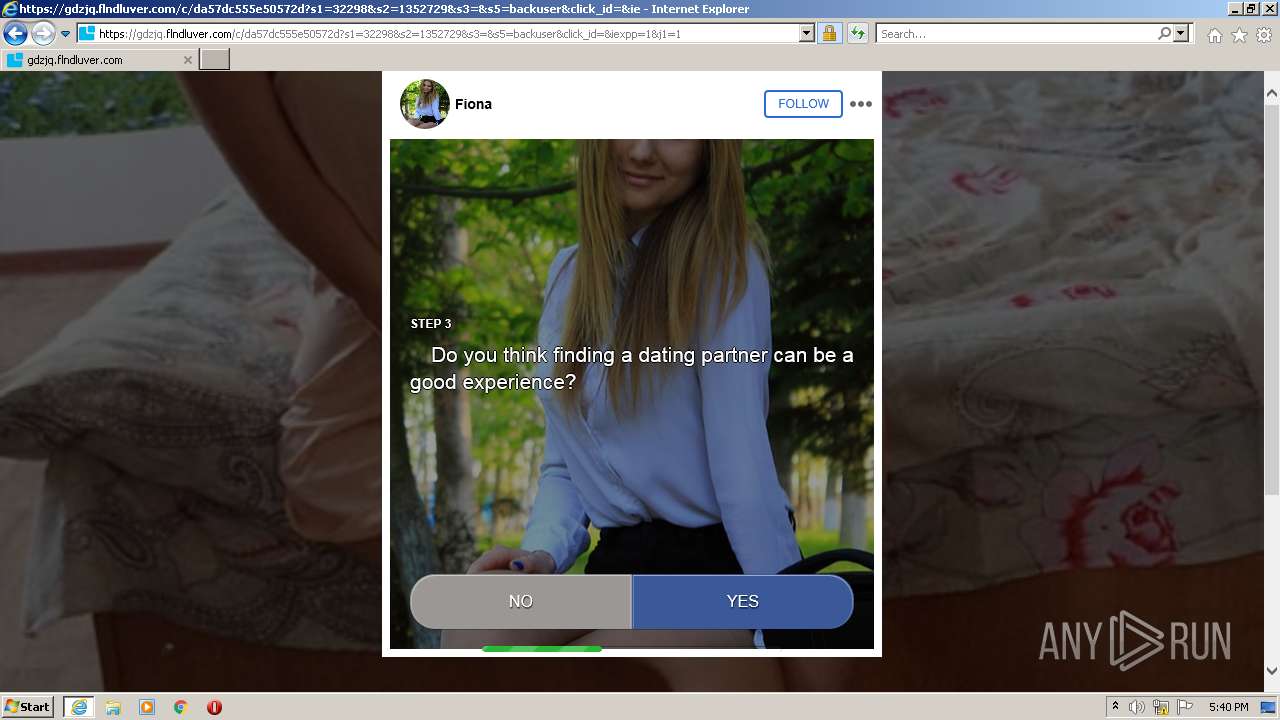Screen dimensions: 1280x720
Task: Answer NO to the dating question
Action: (x=521, y=601)
